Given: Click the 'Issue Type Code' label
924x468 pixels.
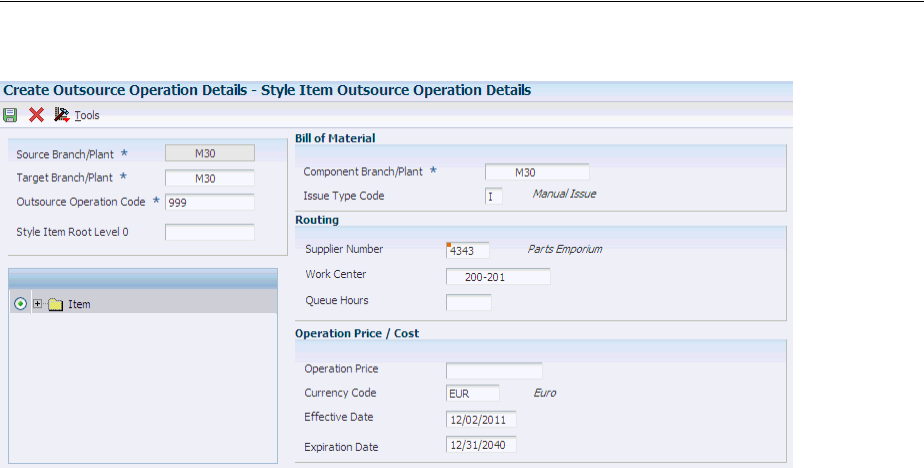Looking at the screenshot, I should [x=344, y=196].
